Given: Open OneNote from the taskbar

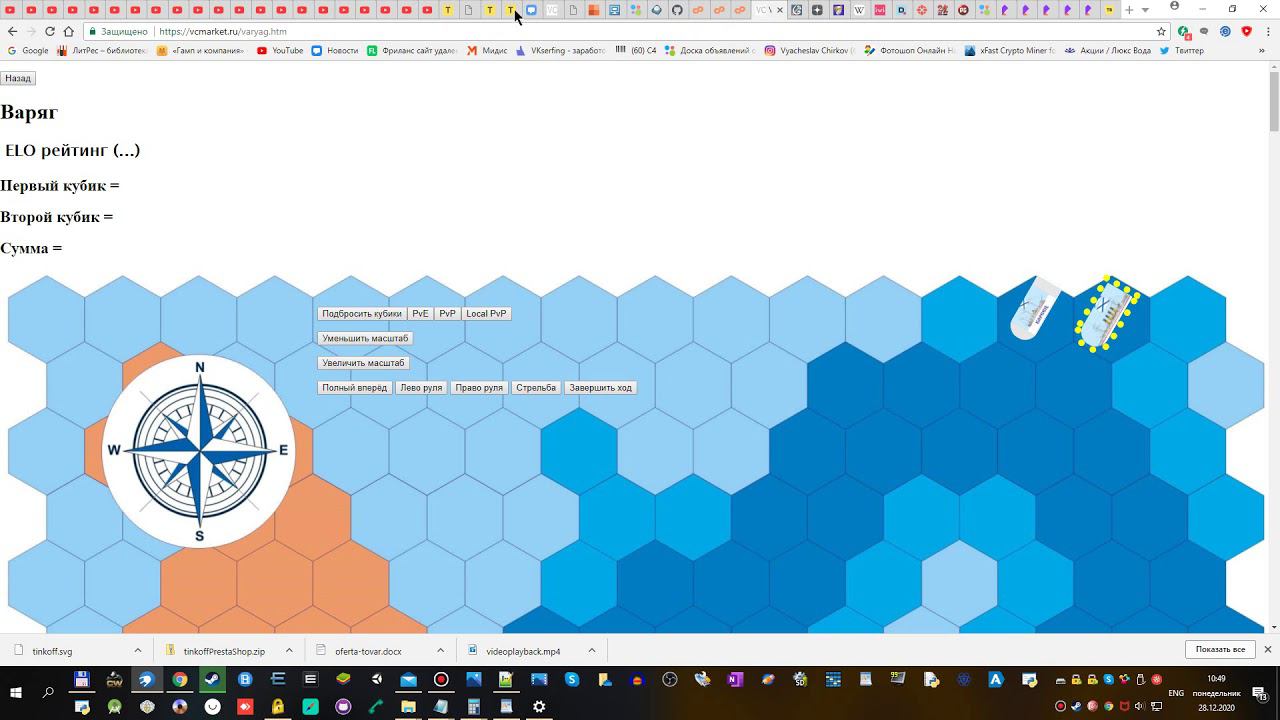Looking at the screenshot, I should [735, 679].
